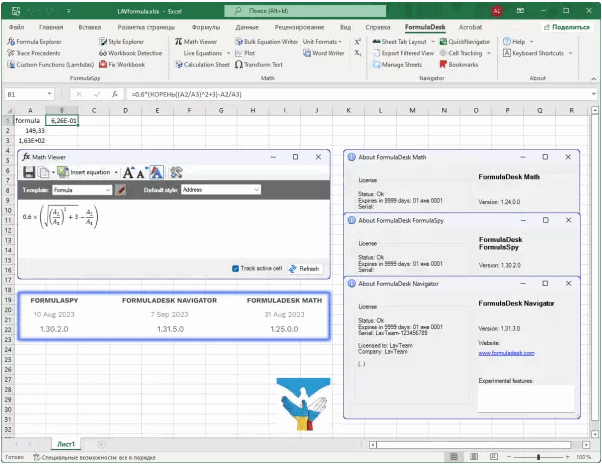602x464 pixels.
Task: Open the Formula Explorer tool
Action: tap(34, 41)
